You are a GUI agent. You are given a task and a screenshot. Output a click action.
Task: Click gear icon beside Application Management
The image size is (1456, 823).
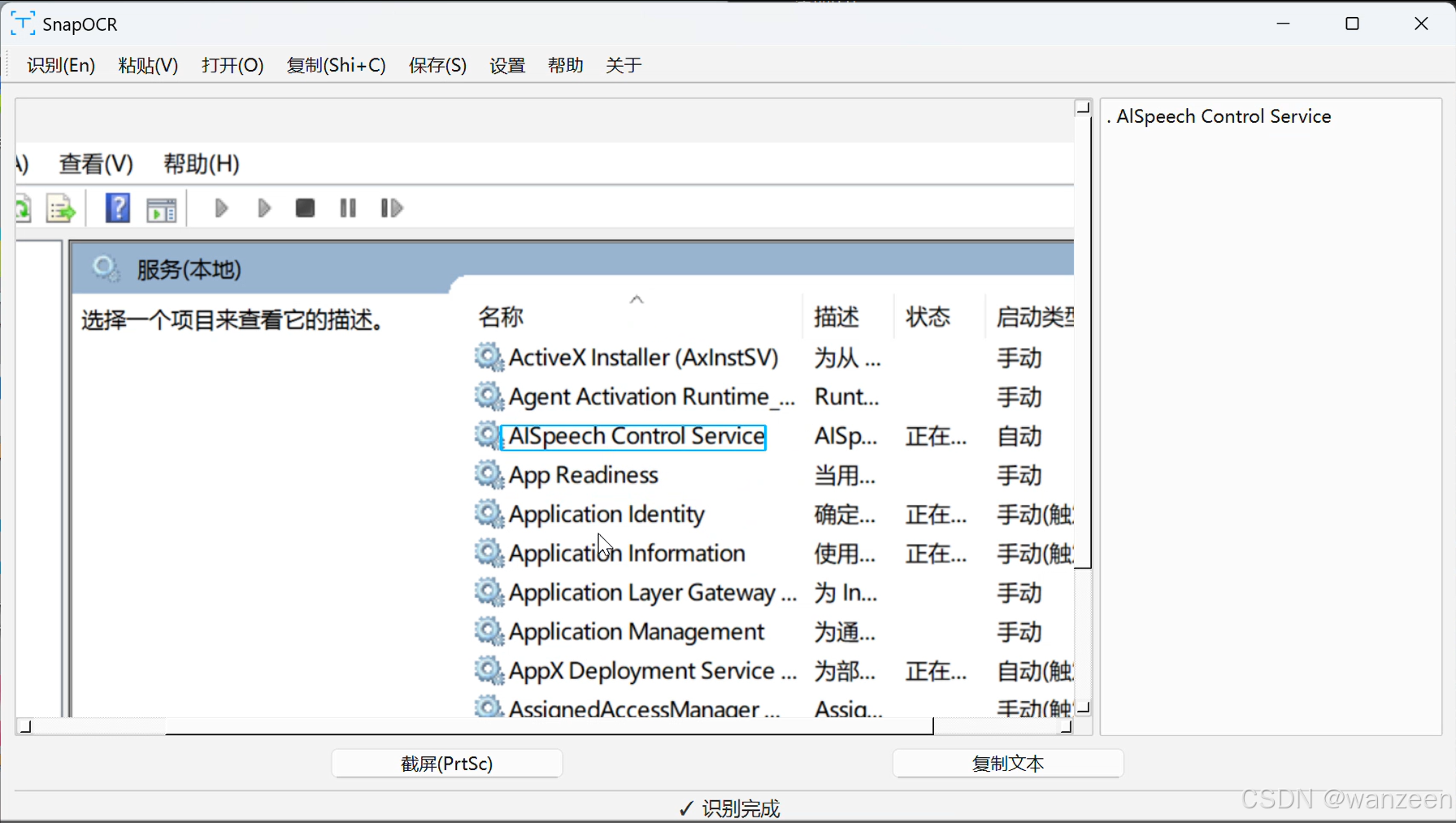tap(489, 630)
